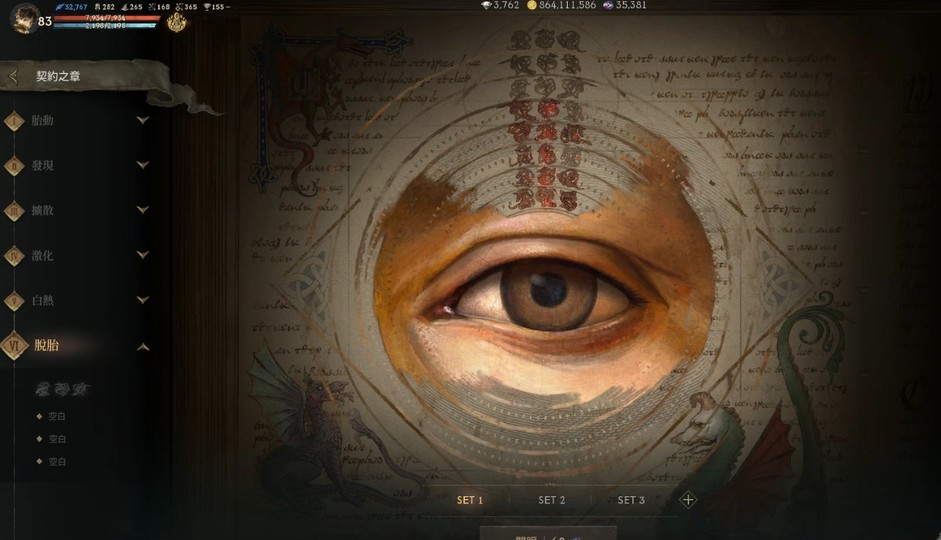
Task: Go back with the arrow beside 契約之章
Action: (x=13, y=76)
